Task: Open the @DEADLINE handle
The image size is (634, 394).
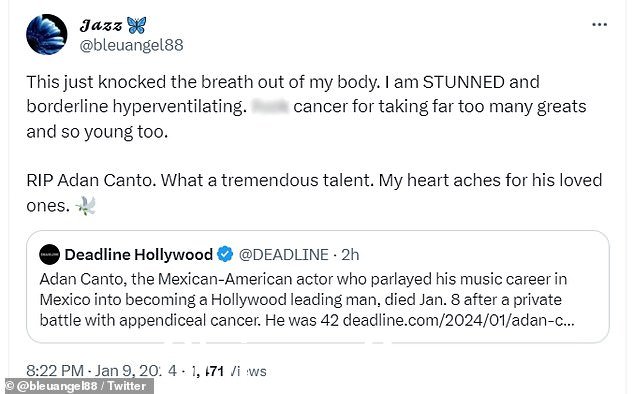Action: (283, 255)
